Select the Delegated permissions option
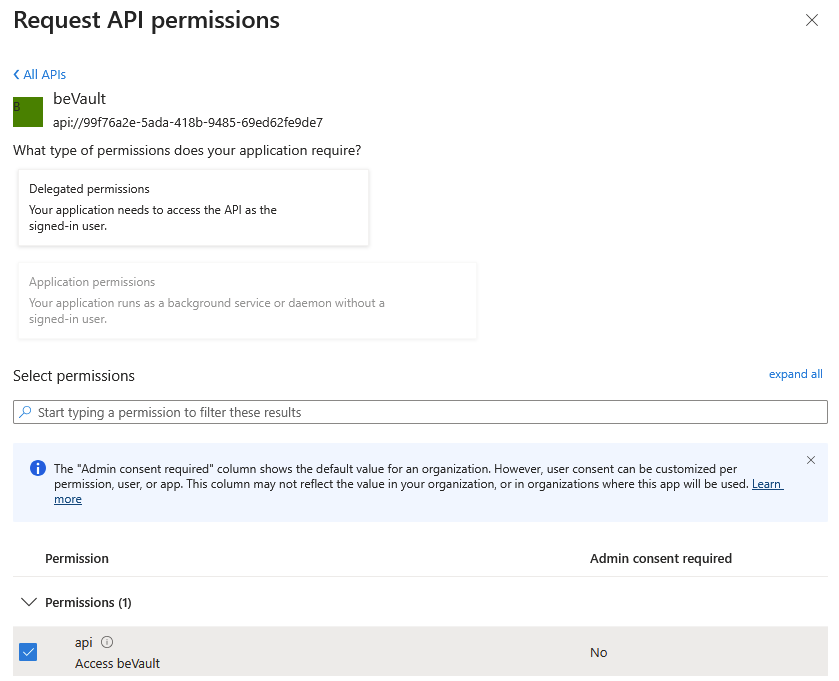This screenshot has width=839, height=681. pos(193,207)
